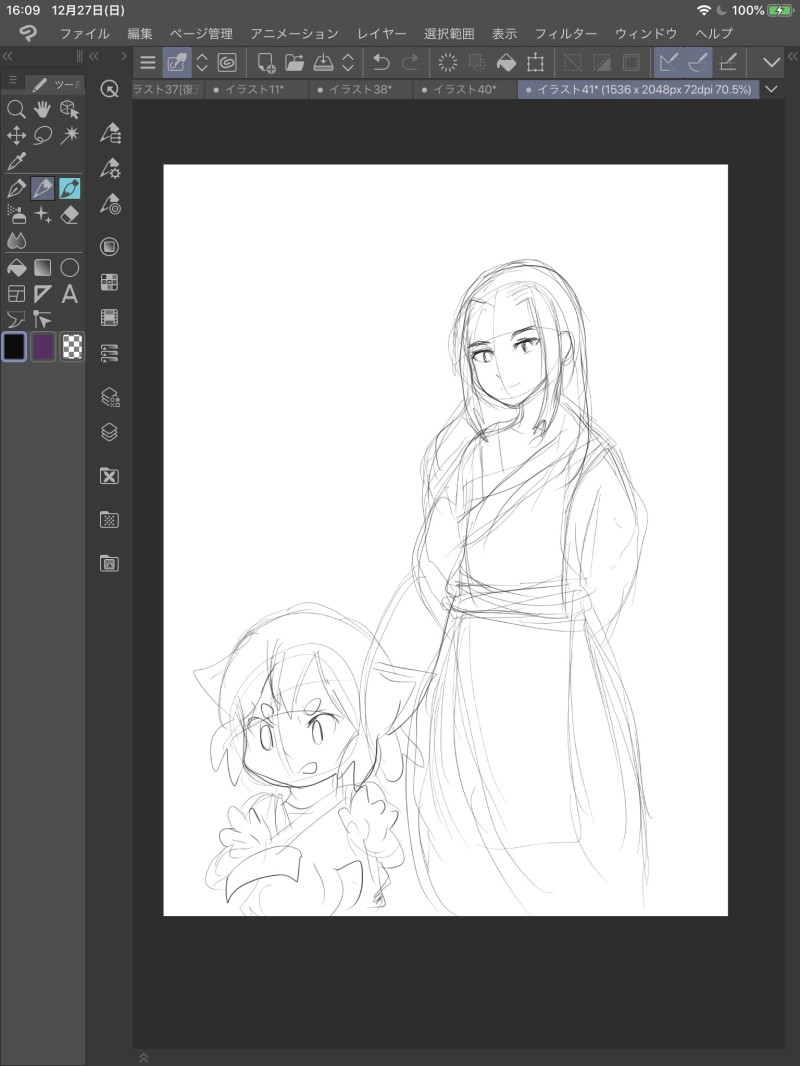Open canvas tab list dropdown arrow
The image size is (800, 1066).
(x=771, y=89)
